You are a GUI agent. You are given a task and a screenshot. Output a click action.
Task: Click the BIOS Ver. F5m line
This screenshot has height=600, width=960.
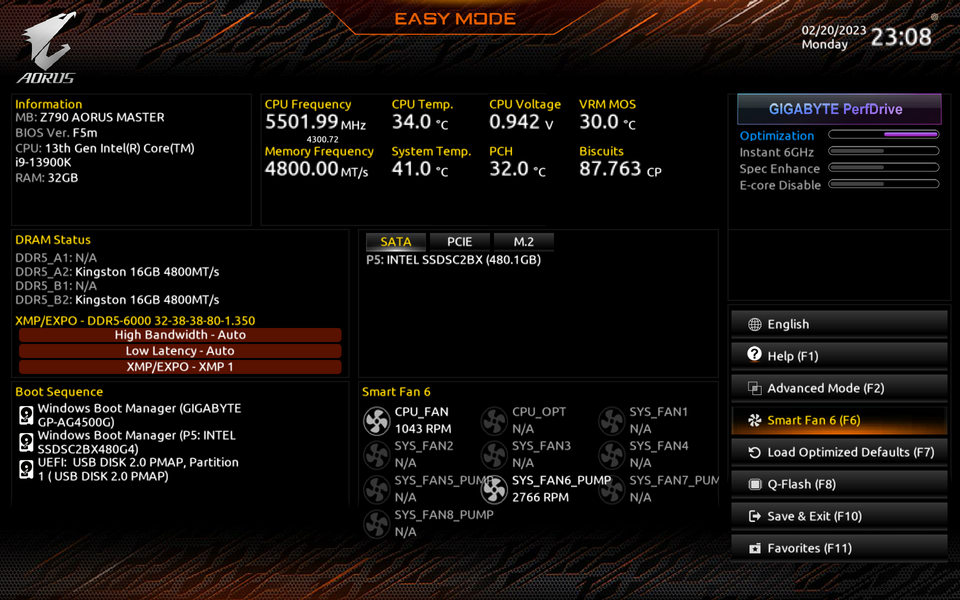56,133
